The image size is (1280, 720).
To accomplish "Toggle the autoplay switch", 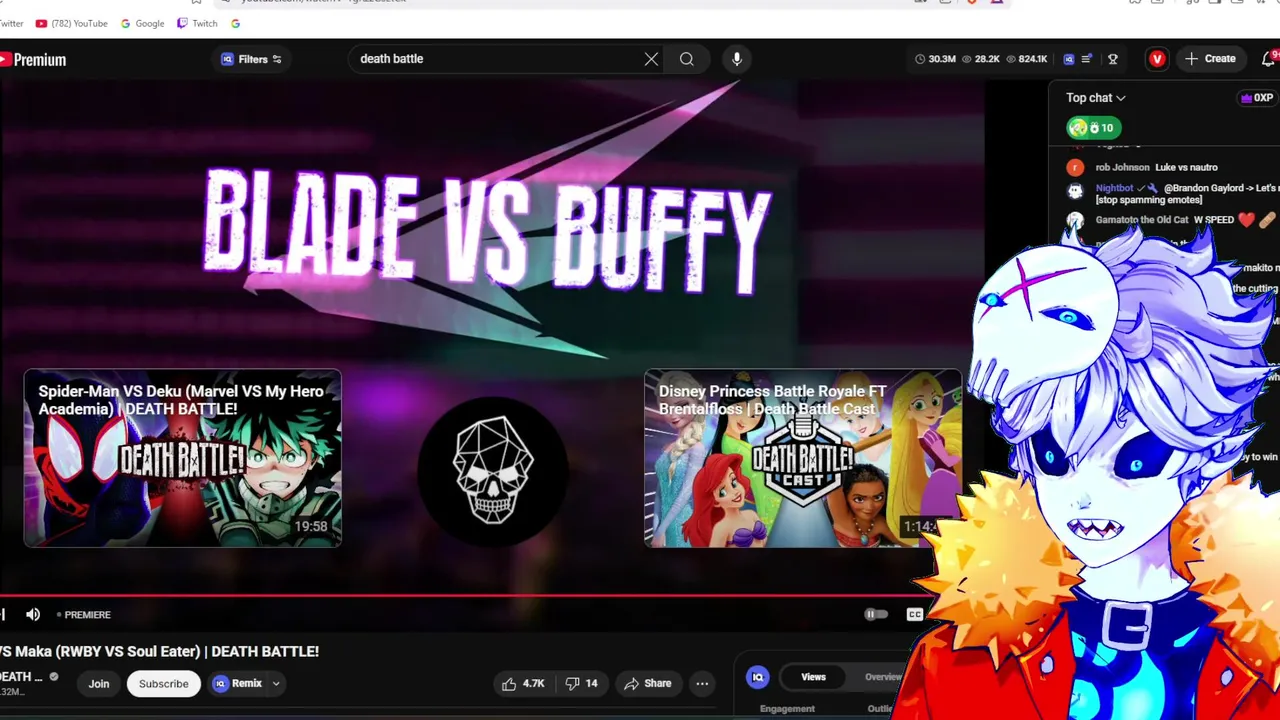I will pos(876,614).
